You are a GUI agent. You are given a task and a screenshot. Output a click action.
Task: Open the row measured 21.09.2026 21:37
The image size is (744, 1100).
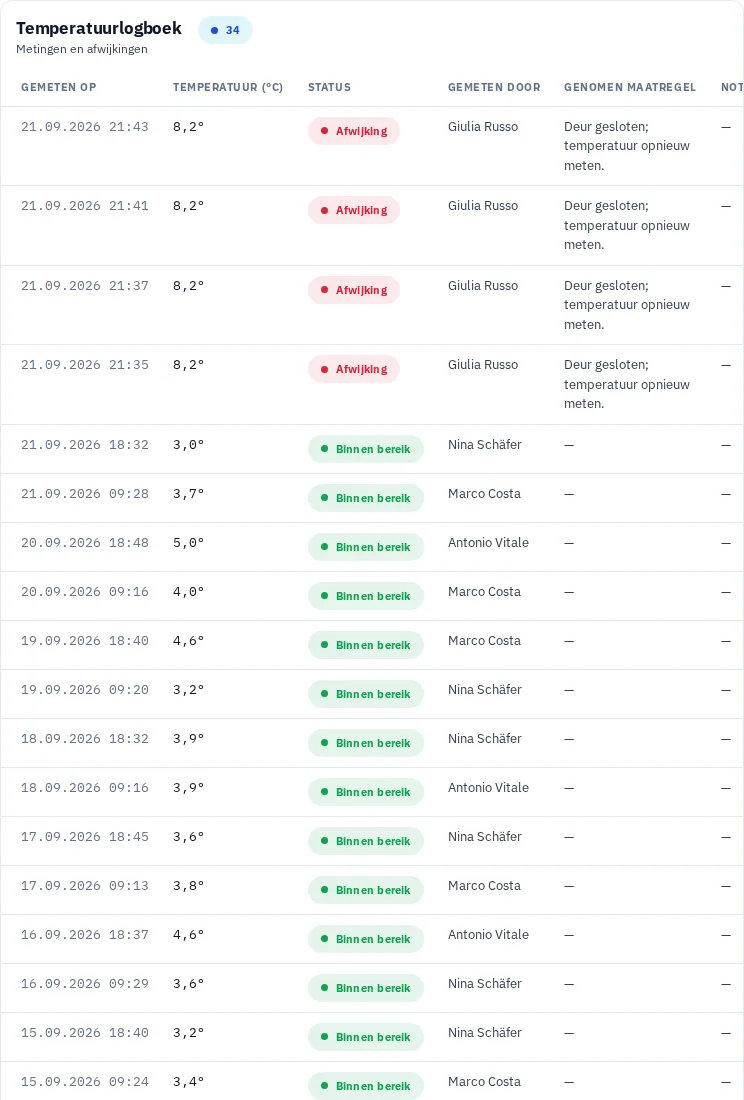372,305
